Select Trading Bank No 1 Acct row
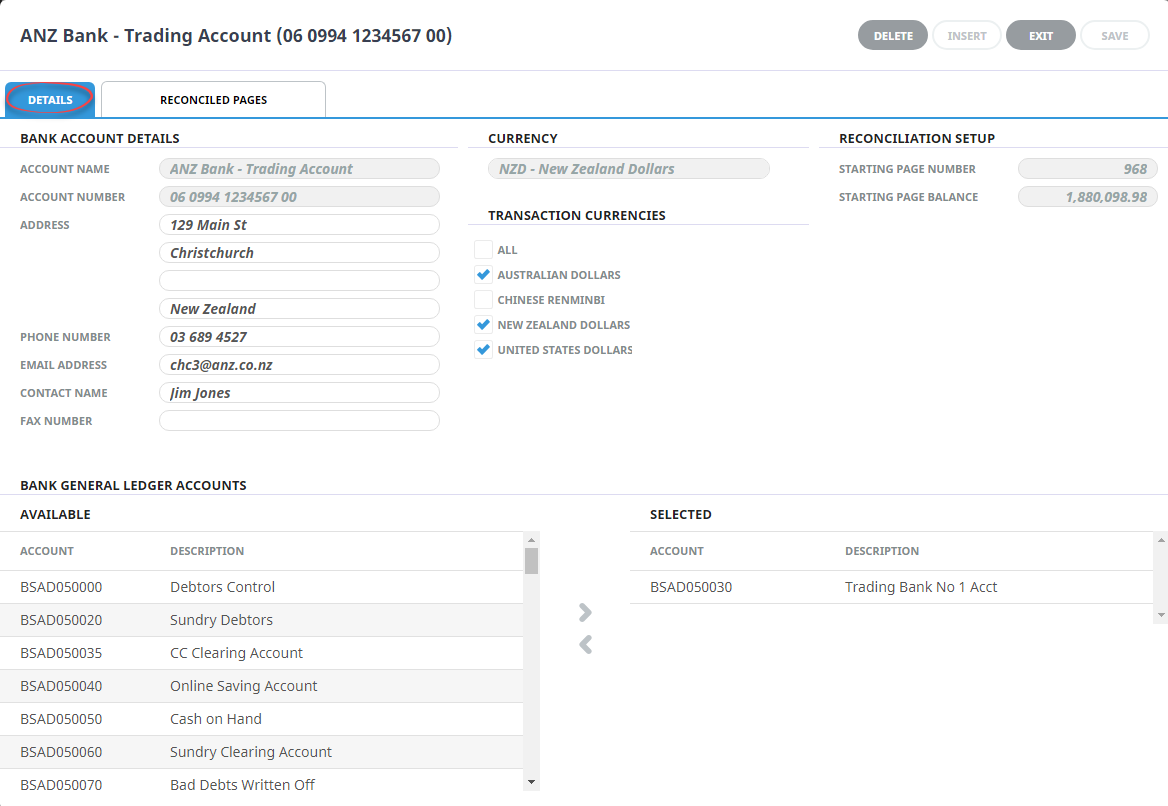The height and width of the screenshot is (806, 1168). pyautogui.click(x=892, y=587)
